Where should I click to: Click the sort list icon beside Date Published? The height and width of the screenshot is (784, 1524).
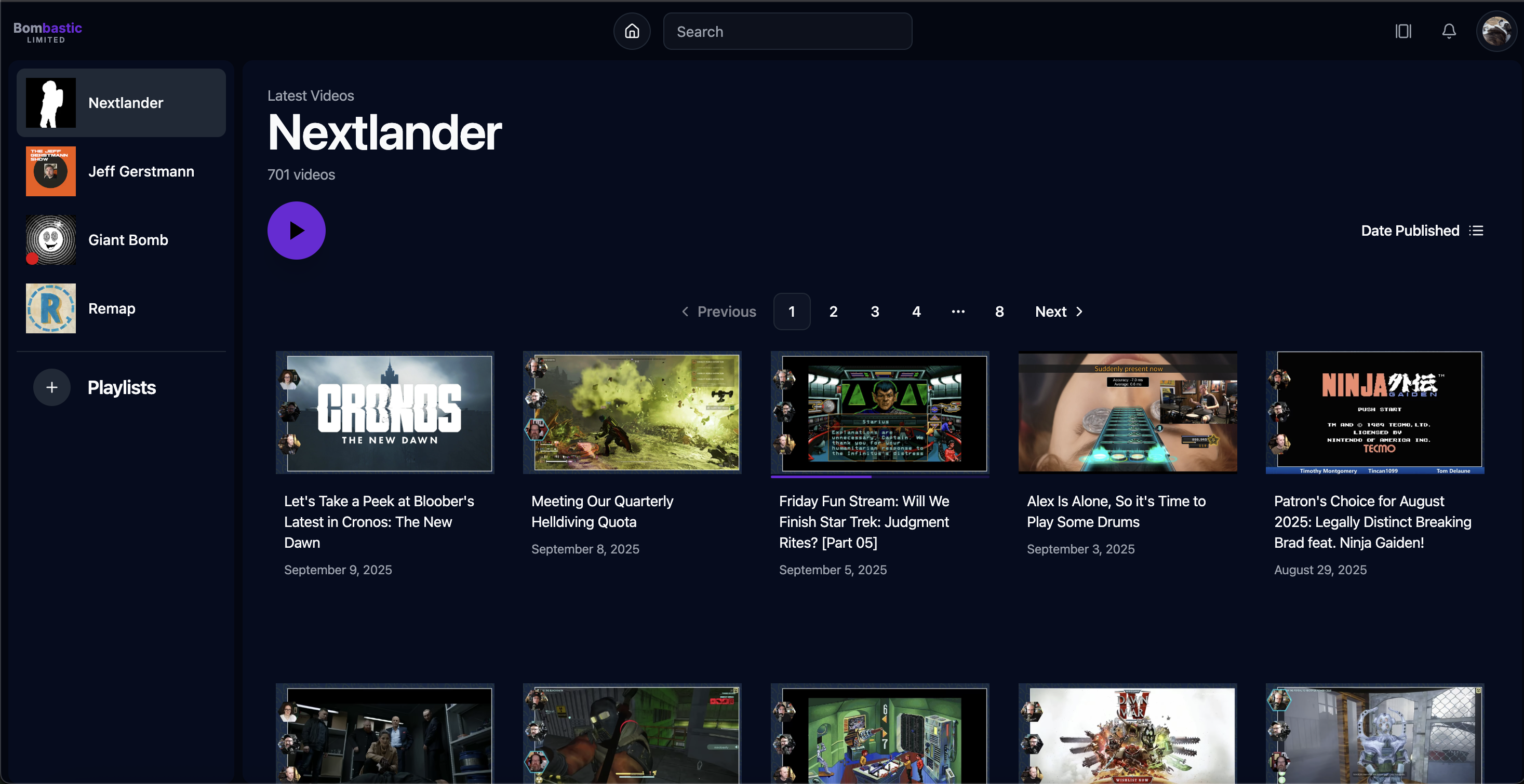1477,231
